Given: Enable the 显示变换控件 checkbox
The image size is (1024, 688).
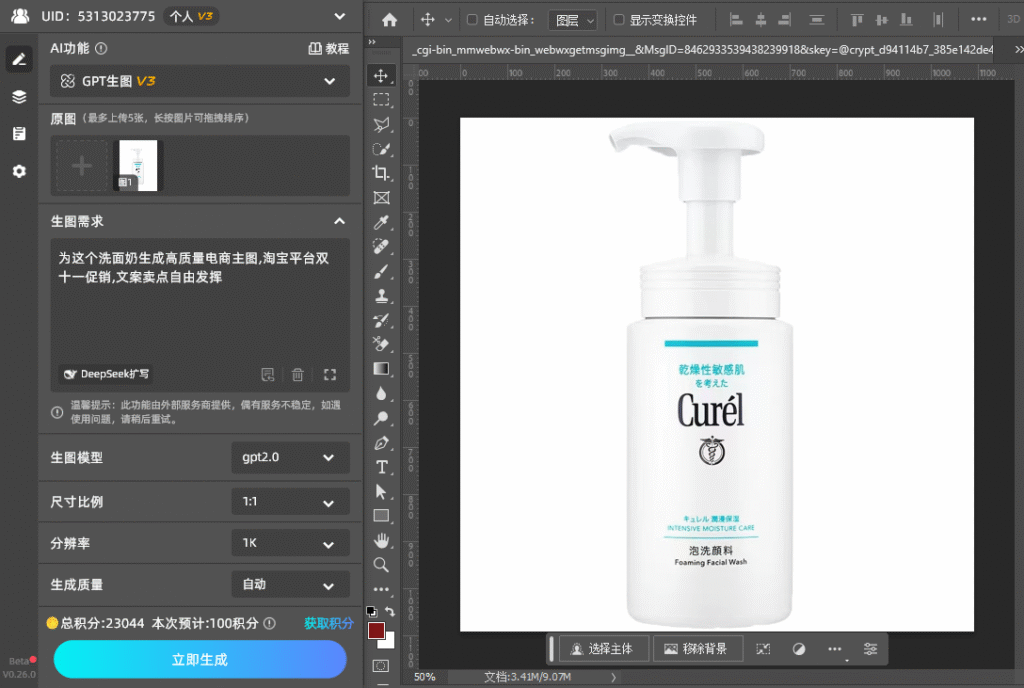Looking at the screenshot, I should pos(618,20).
